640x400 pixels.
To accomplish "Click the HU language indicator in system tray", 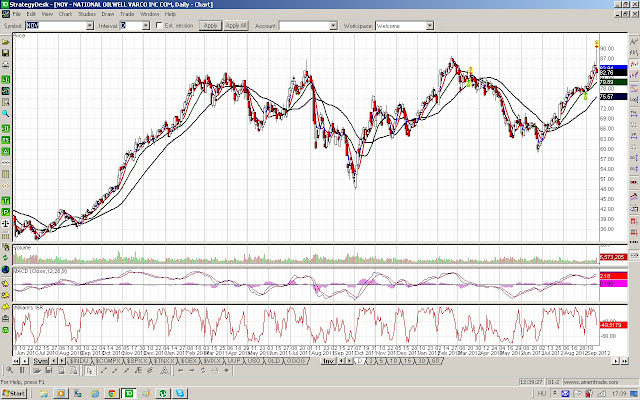I will pyautogui.click(x=541, y=393).
